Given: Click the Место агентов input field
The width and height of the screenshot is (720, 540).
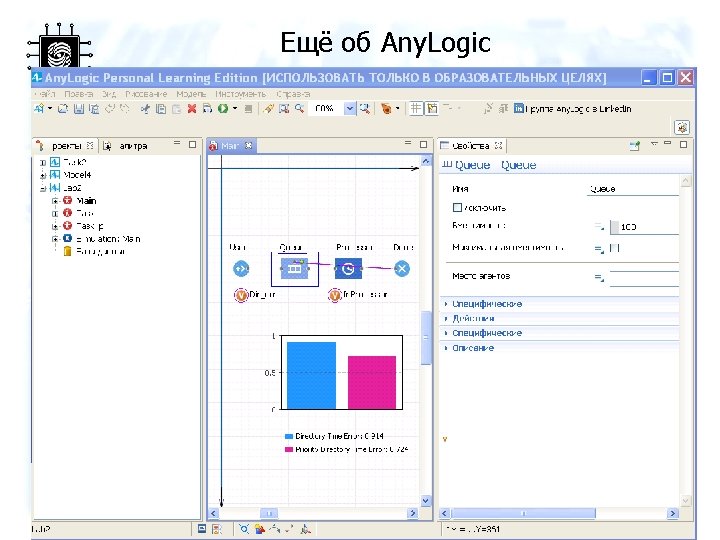Looking at the screenshot, I should click(x=644, y=278).
